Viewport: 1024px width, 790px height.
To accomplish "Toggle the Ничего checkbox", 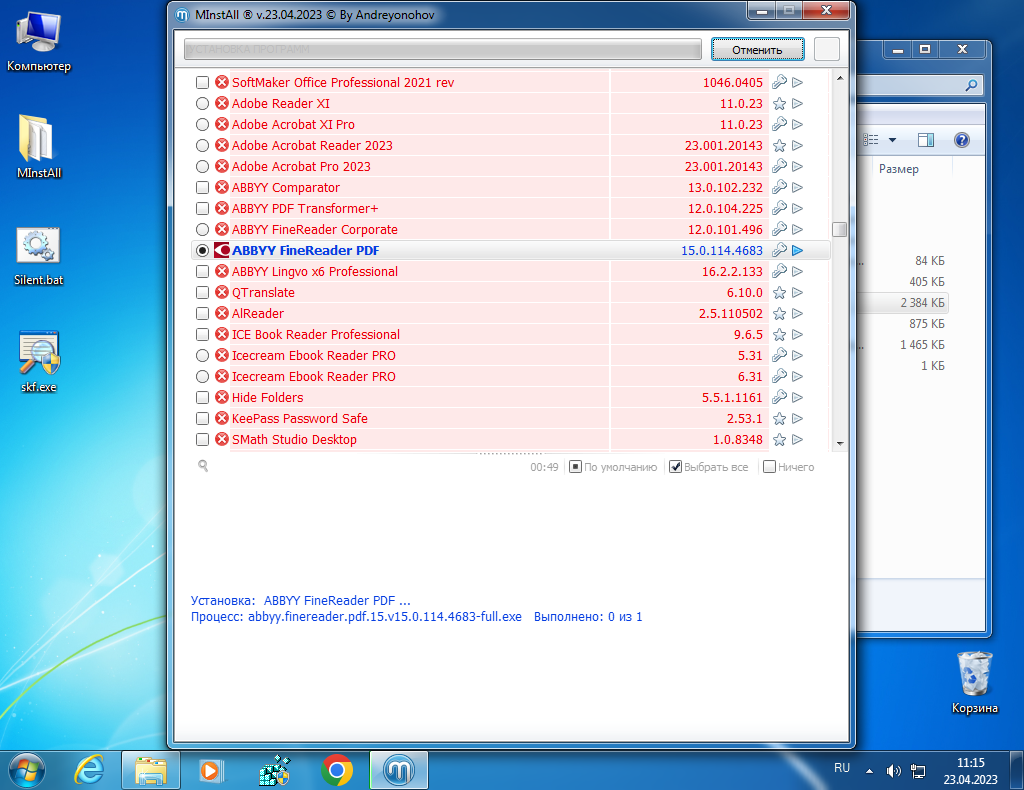I will coord(769,467).
